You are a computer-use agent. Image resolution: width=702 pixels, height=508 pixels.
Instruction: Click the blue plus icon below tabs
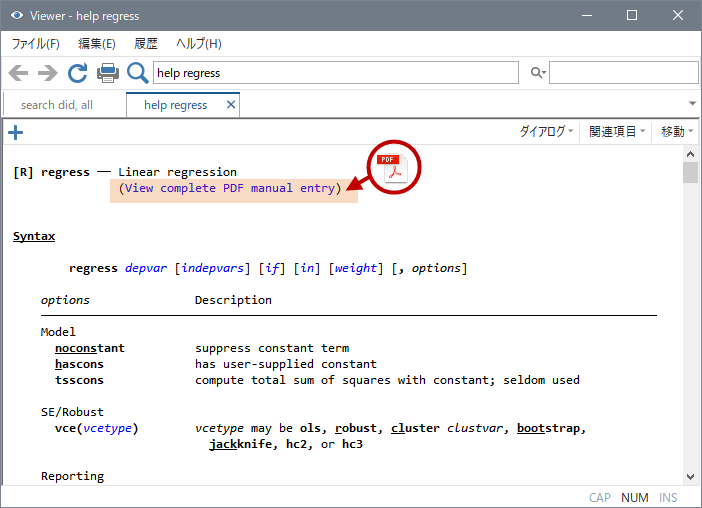tap(16, 132)
